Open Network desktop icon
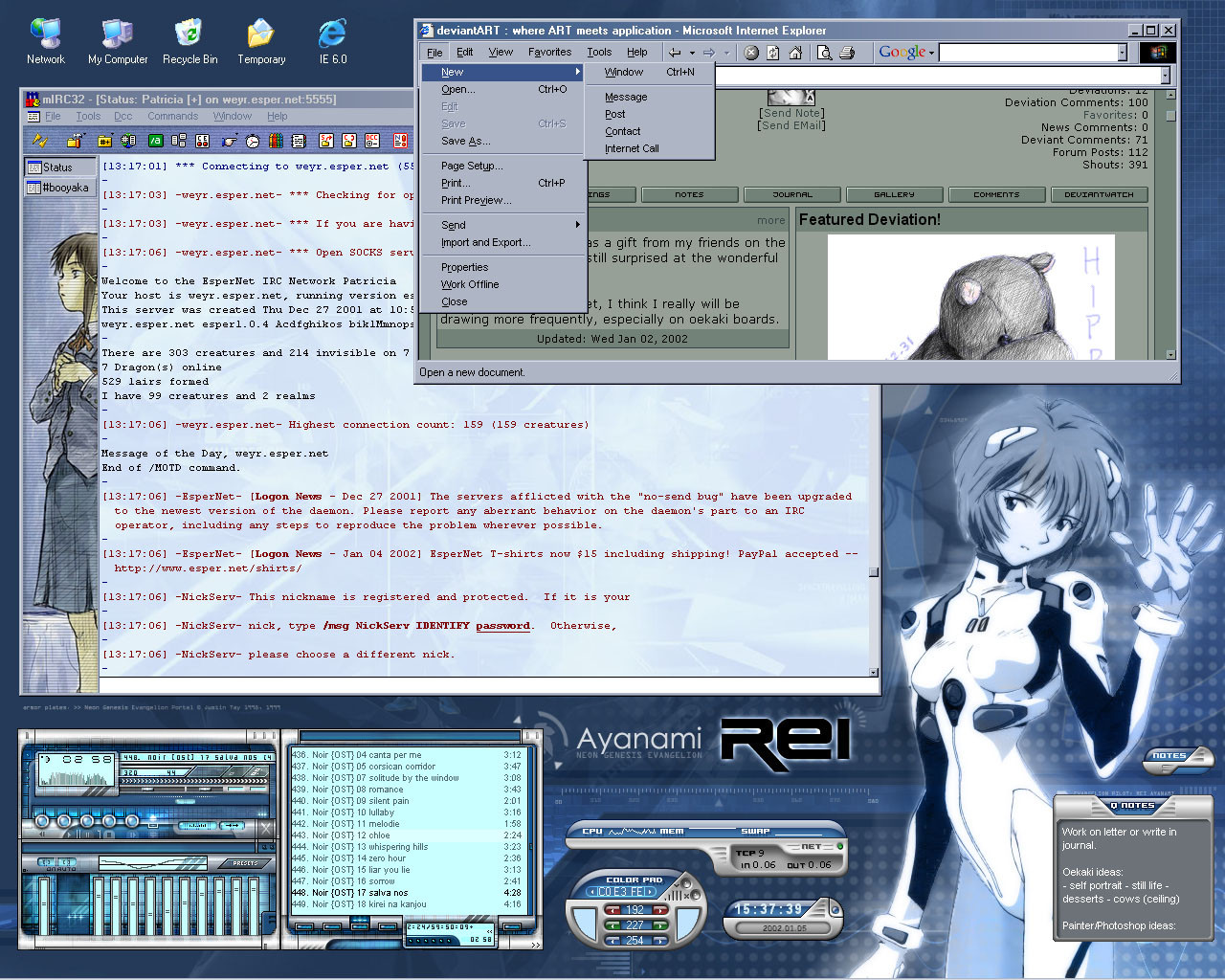 [x=45, y=41]
